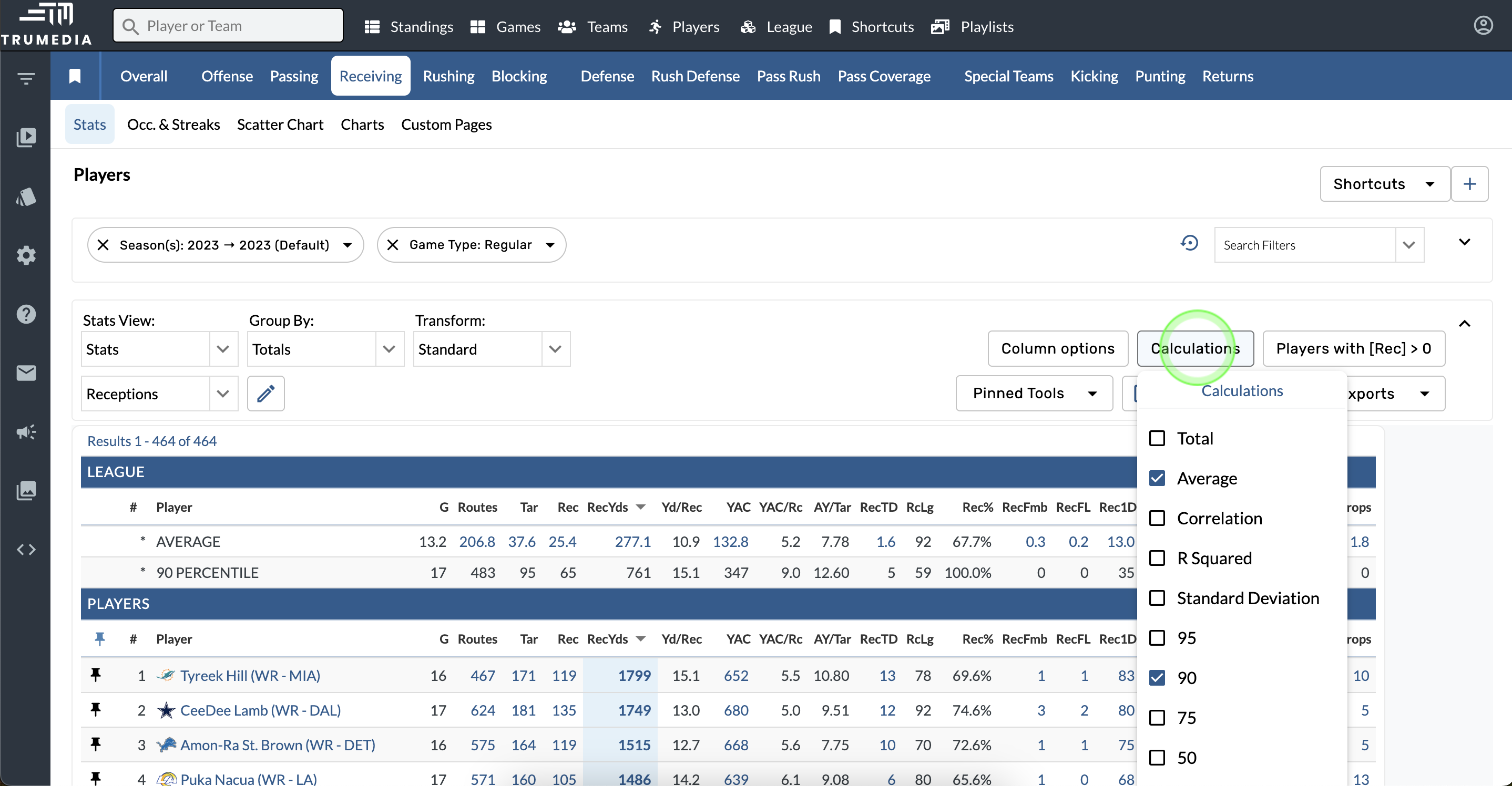Click the Column options button

[x=1057, y=348]
